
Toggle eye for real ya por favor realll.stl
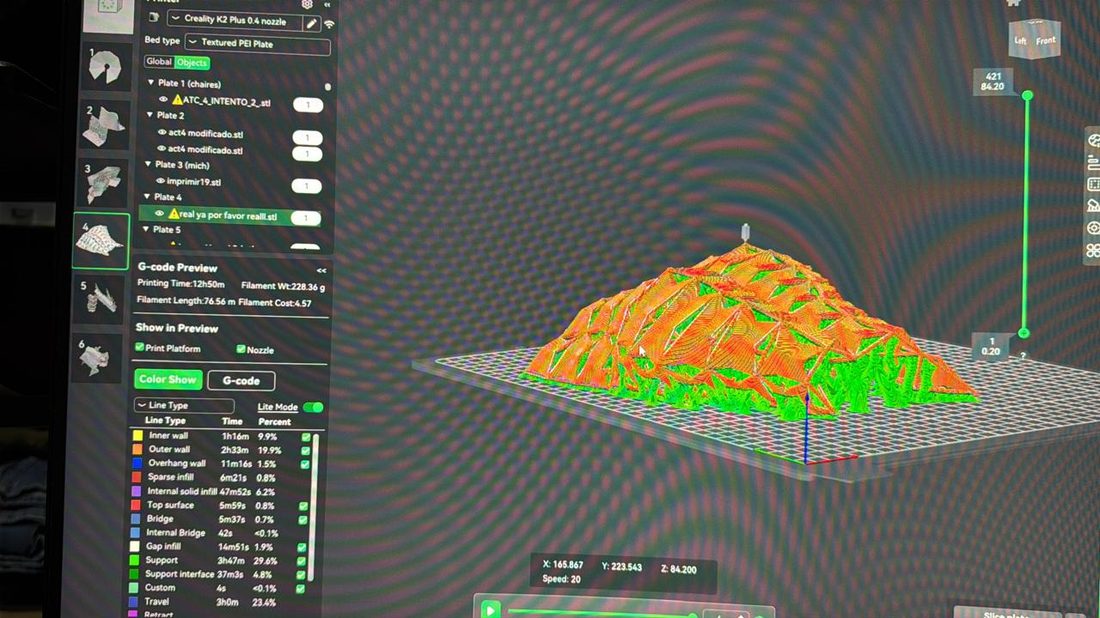(159, 214)
